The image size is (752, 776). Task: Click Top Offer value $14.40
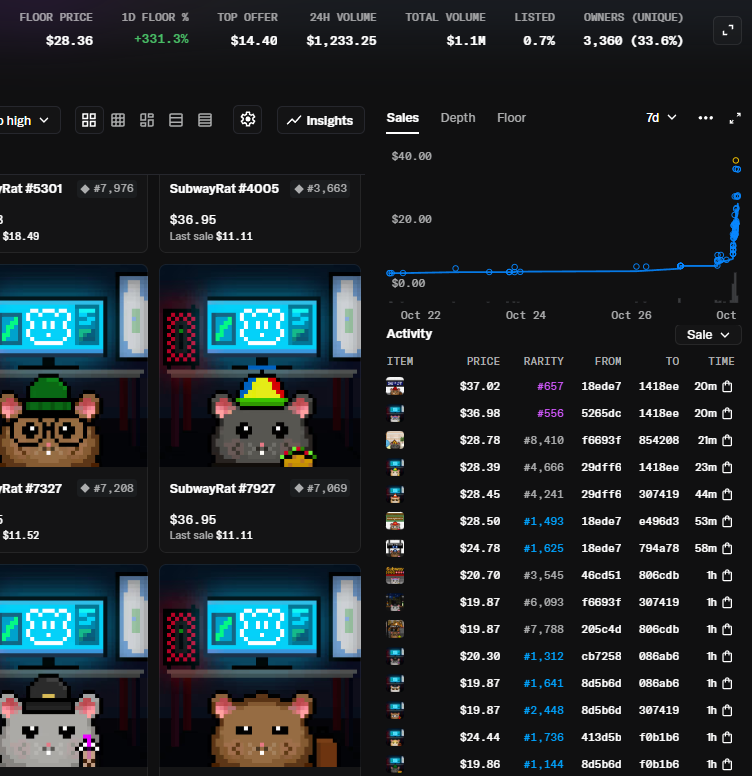(254, 41)
